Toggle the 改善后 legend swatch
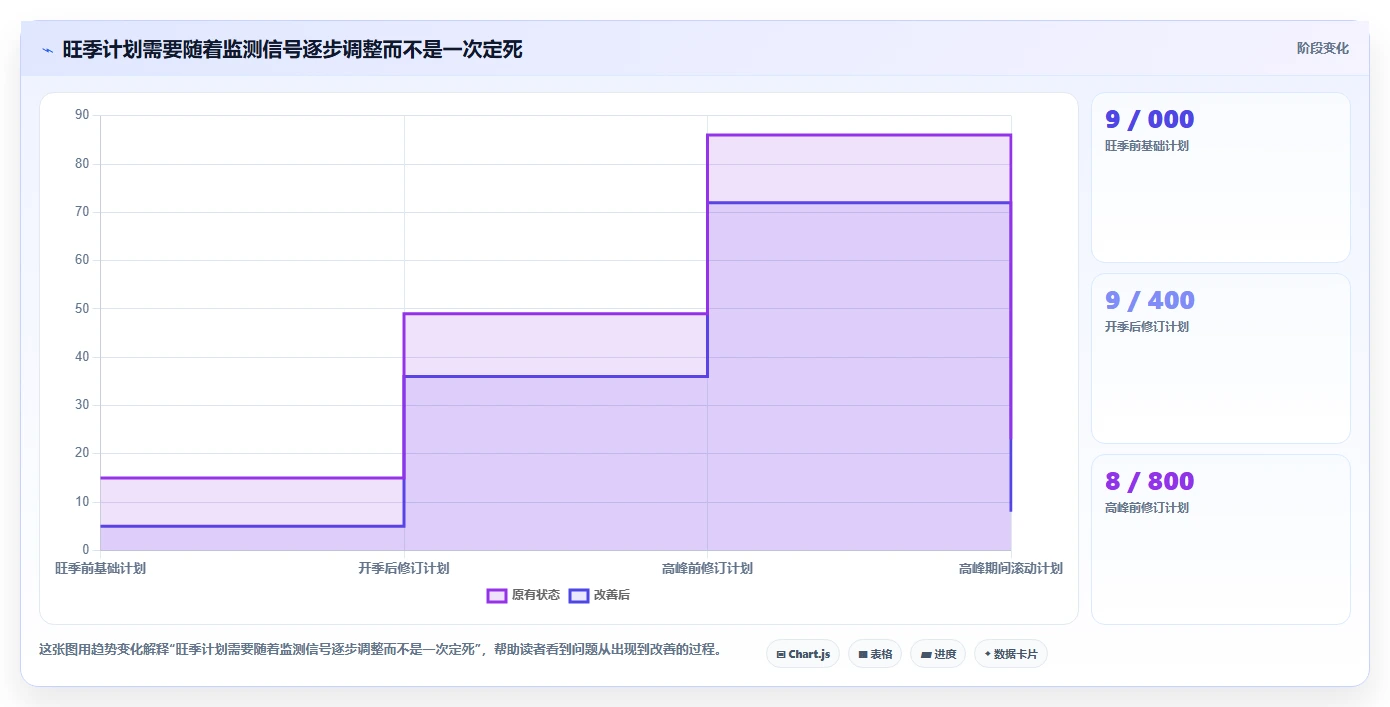1390x707 pixels. 579,595
